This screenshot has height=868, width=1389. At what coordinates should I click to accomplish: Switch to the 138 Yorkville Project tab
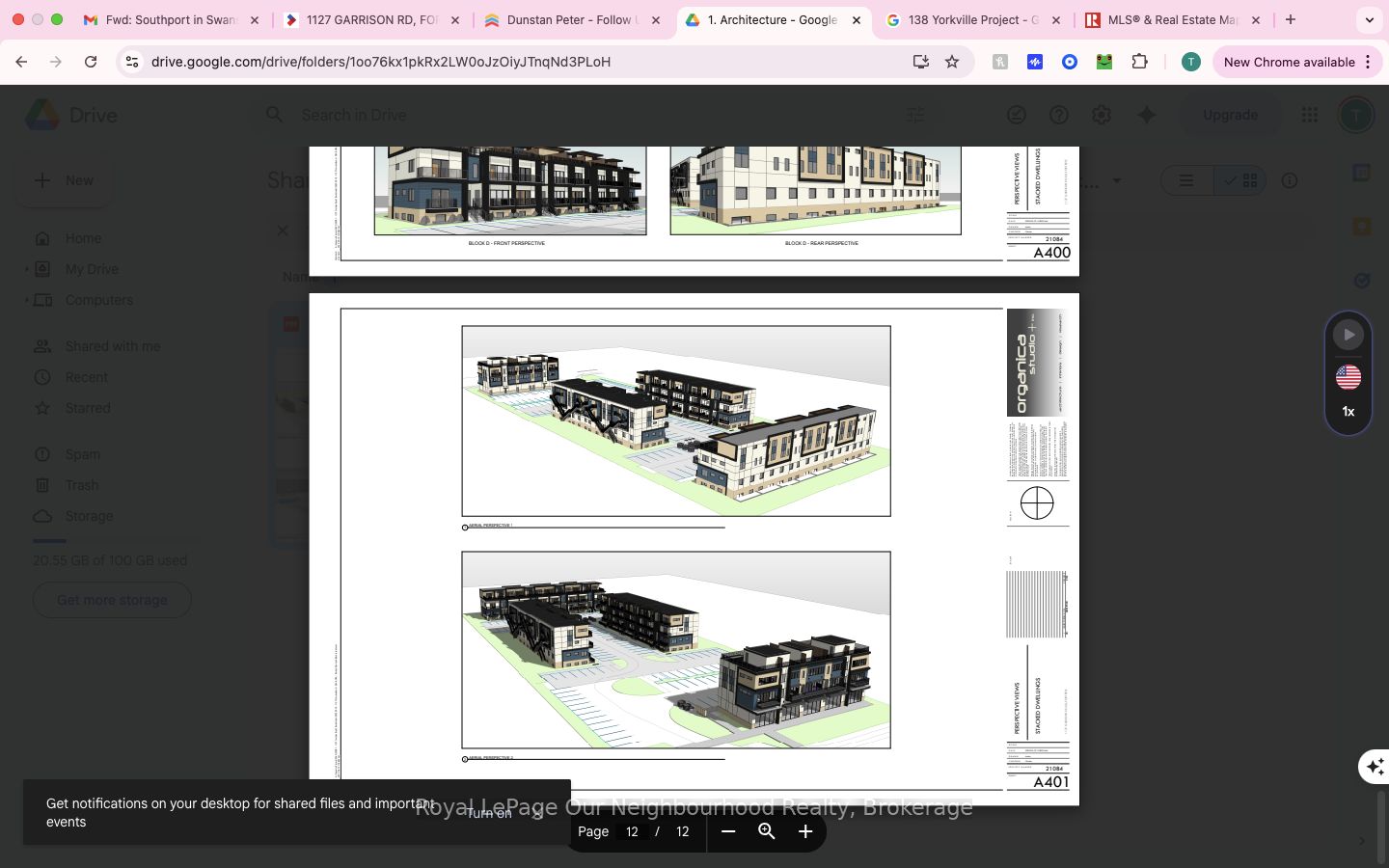tap(973, 19)
